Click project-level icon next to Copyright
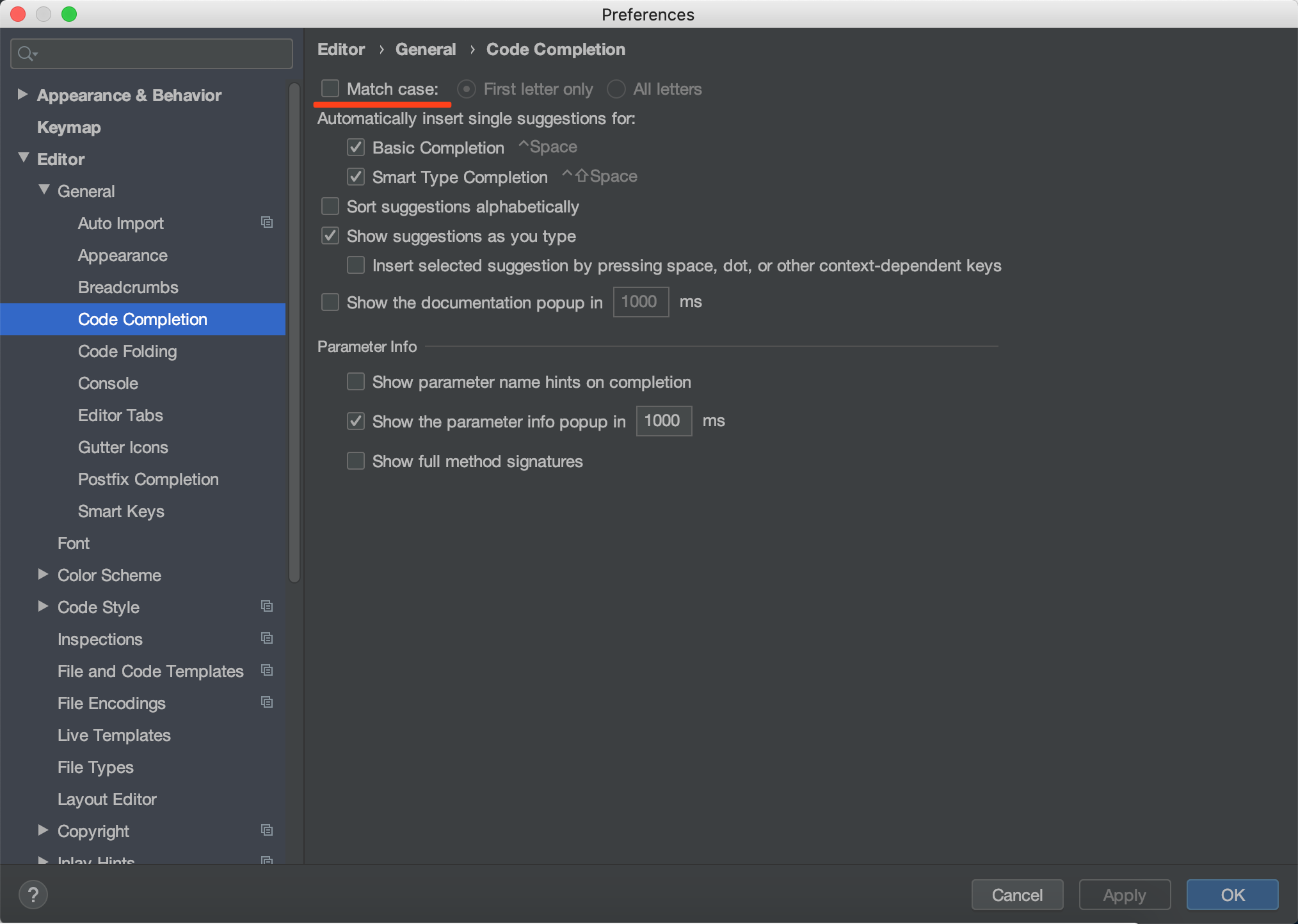 267,830
